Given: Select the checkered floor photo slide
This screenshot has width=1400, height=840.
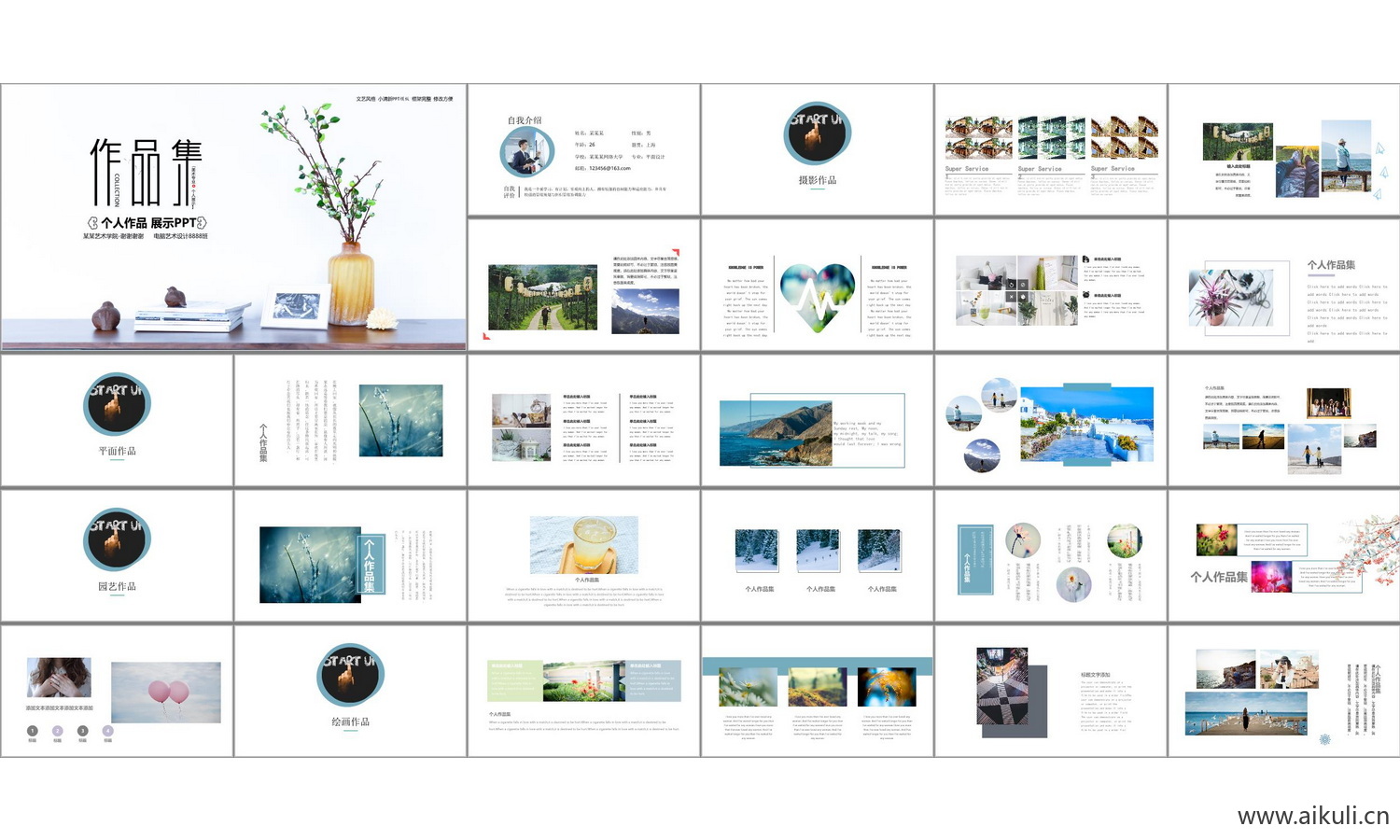Looking at the screenshot, I should (x=1050, y=691).
